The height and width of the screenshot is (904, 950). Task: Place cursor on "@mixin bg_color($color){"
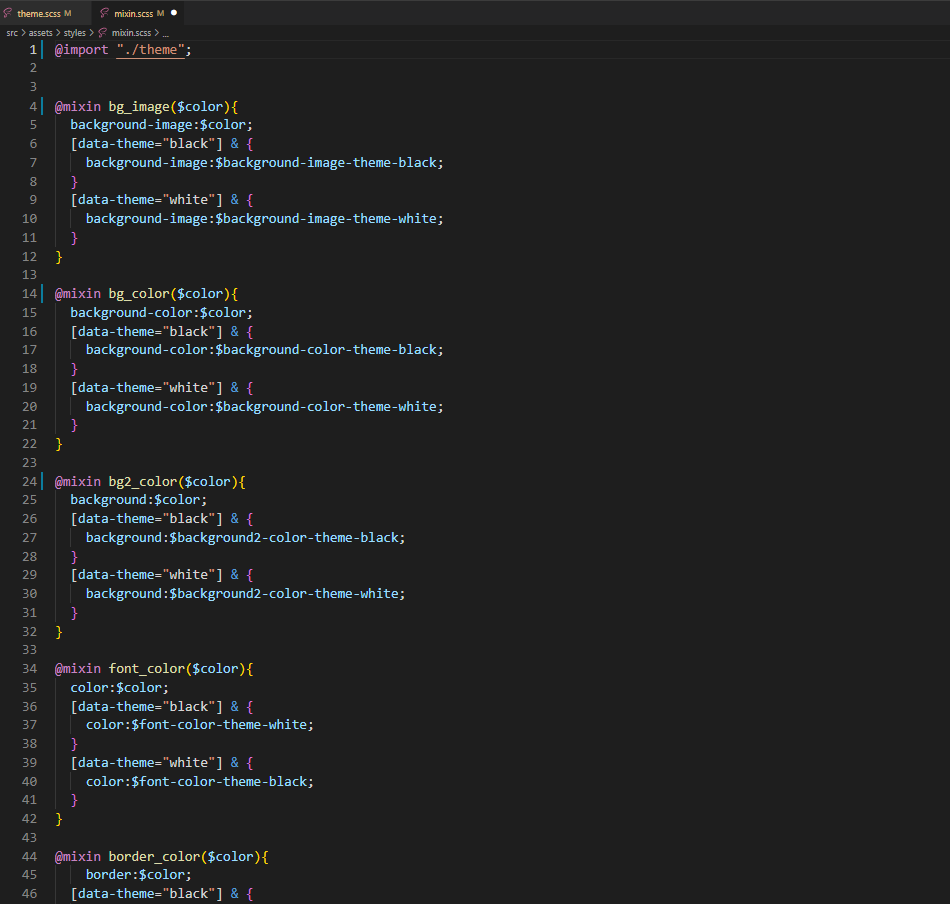(x=146, y=294)
